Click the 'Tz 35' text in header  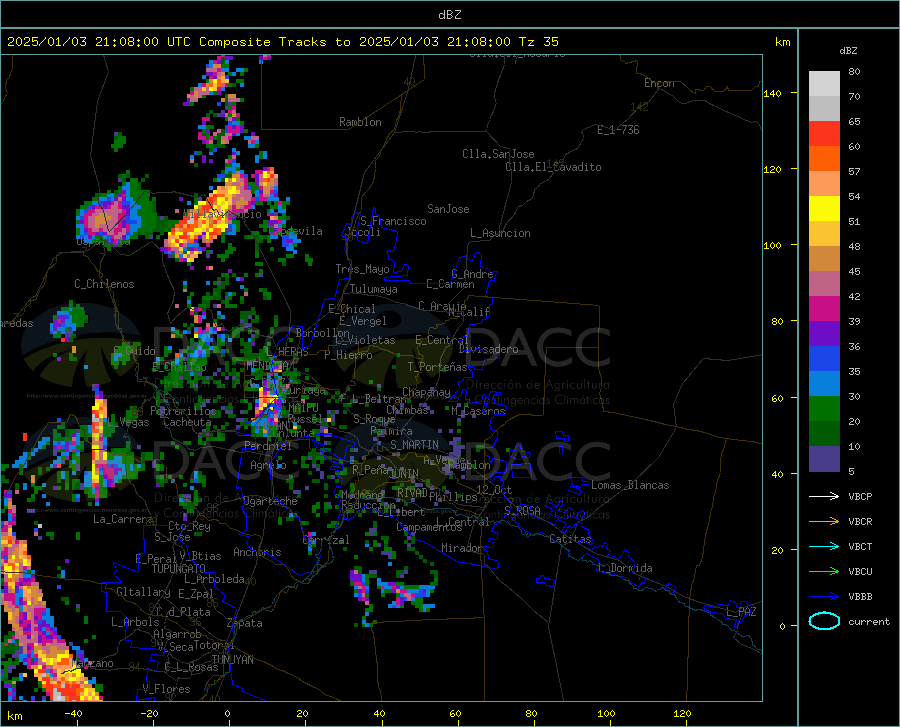tap(538, 42)
